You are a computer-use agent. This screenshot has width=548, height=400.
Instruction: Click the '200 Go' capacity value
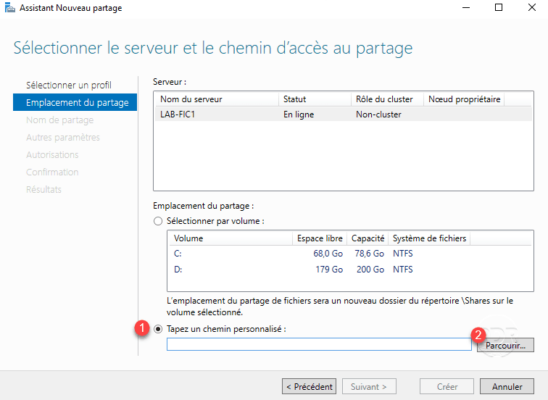click(x=370, y=270)
